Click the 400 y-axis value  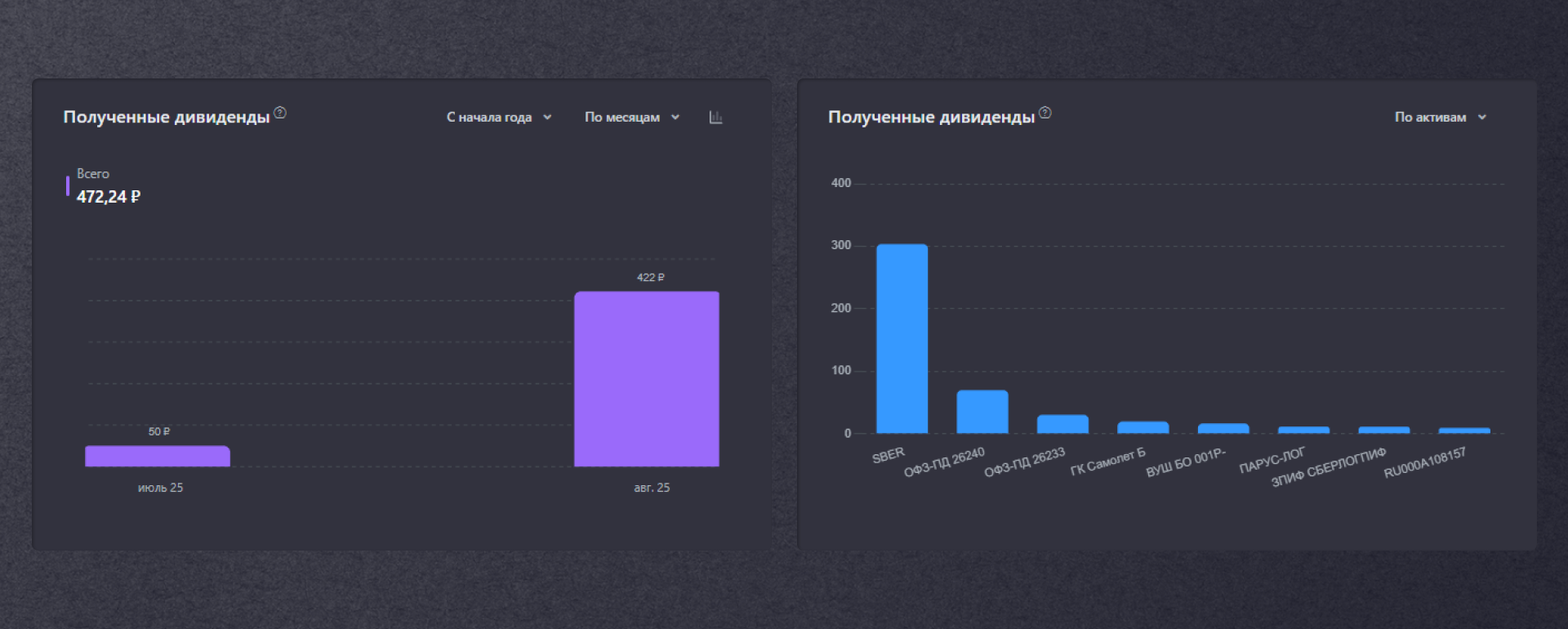[x=841, y=183]
